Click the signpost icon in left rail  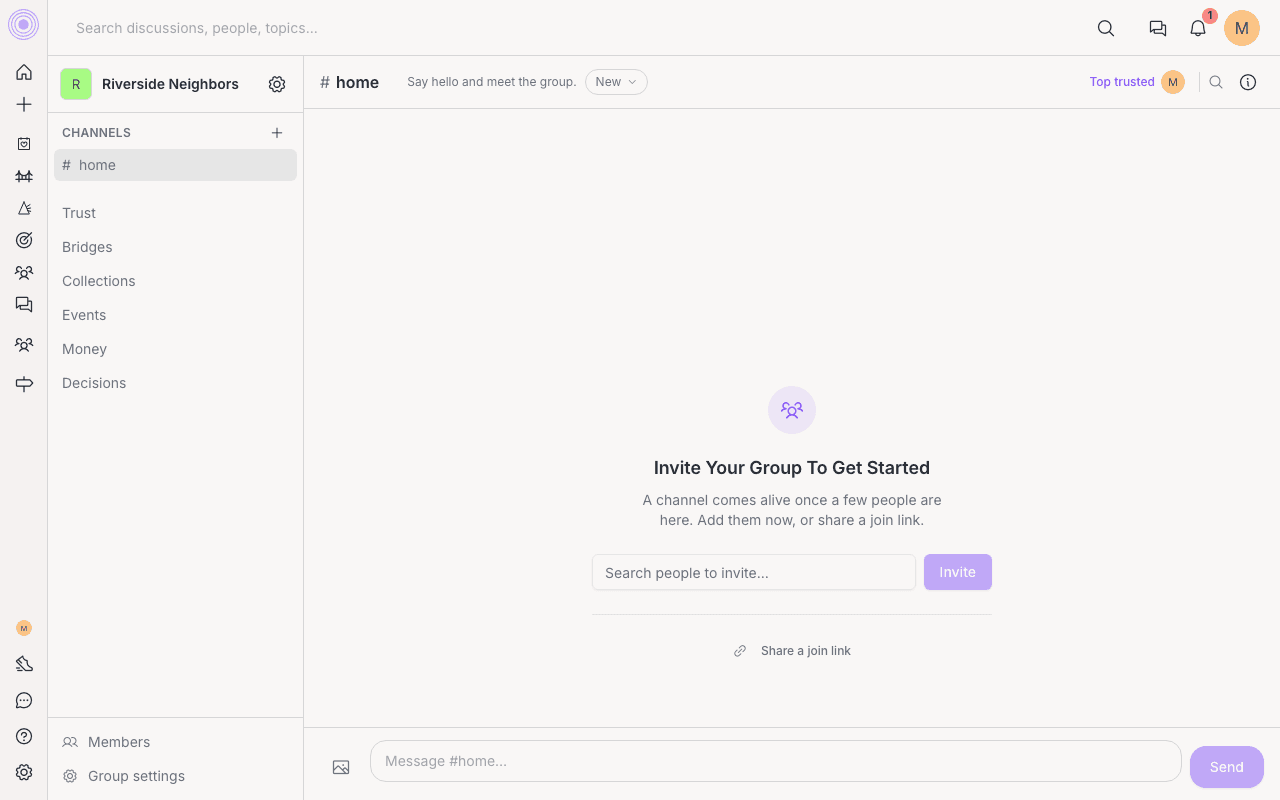tap(24, 384)
